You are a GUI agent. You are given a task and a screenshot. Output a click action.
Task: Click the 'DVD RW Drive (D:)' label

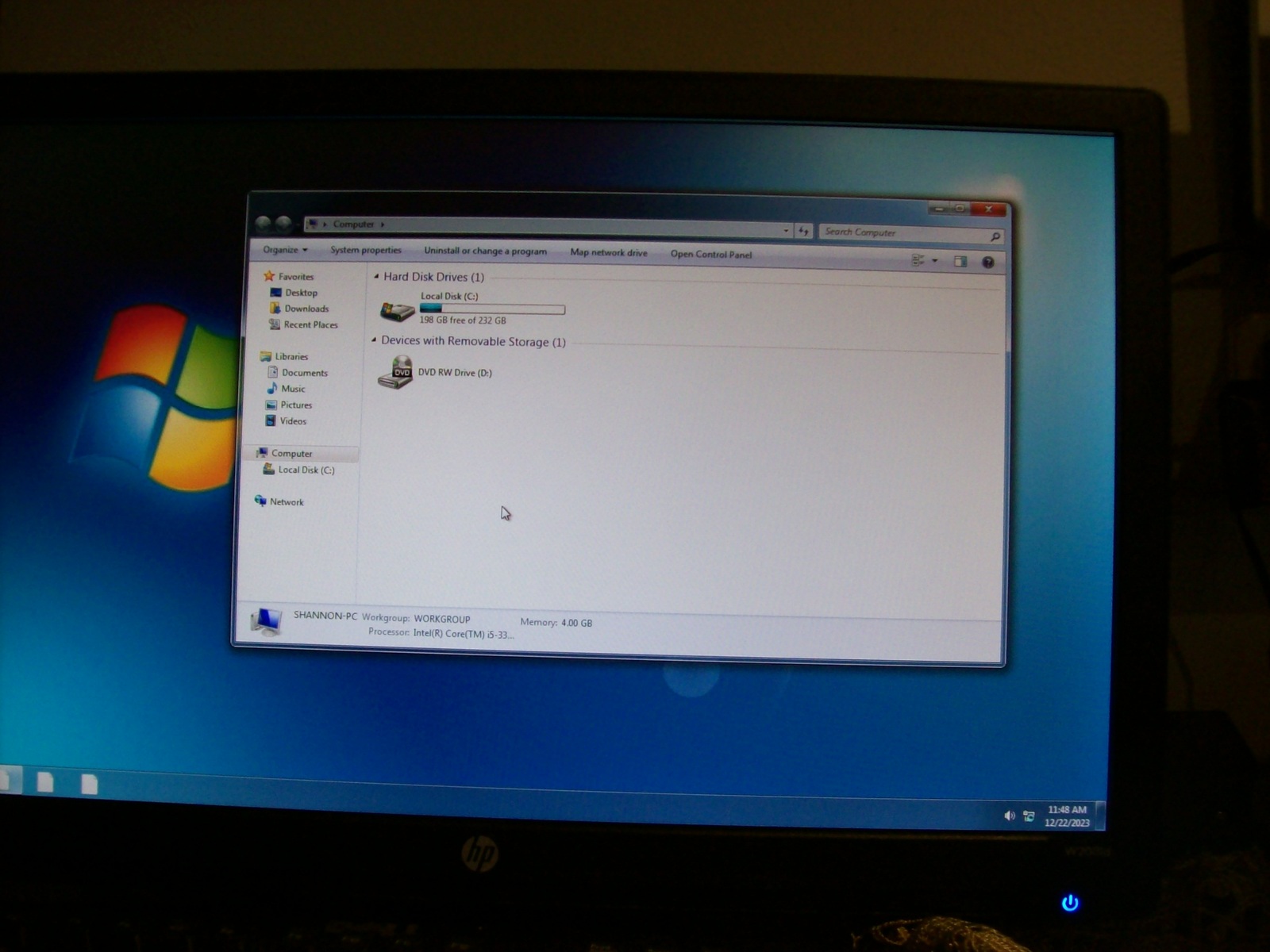tap(455, 373)
